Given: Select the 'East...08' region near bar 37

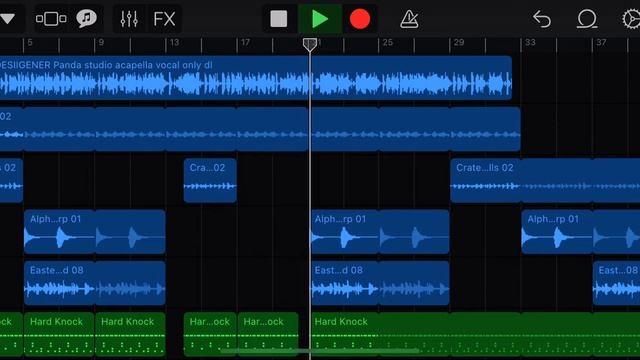Looking at the screenshot, I should tap(616, 283).
